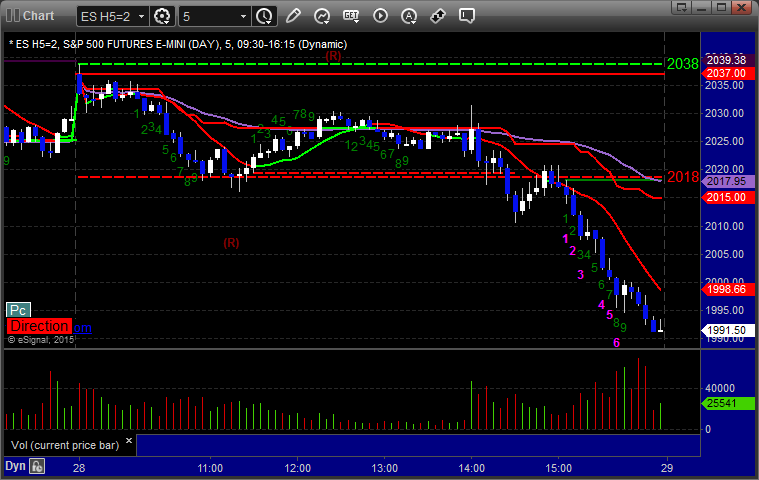Click the magenta 6 count at chart bottom
Image resolution: width=759 pixels, height=480 pixels.
point(616,343)
